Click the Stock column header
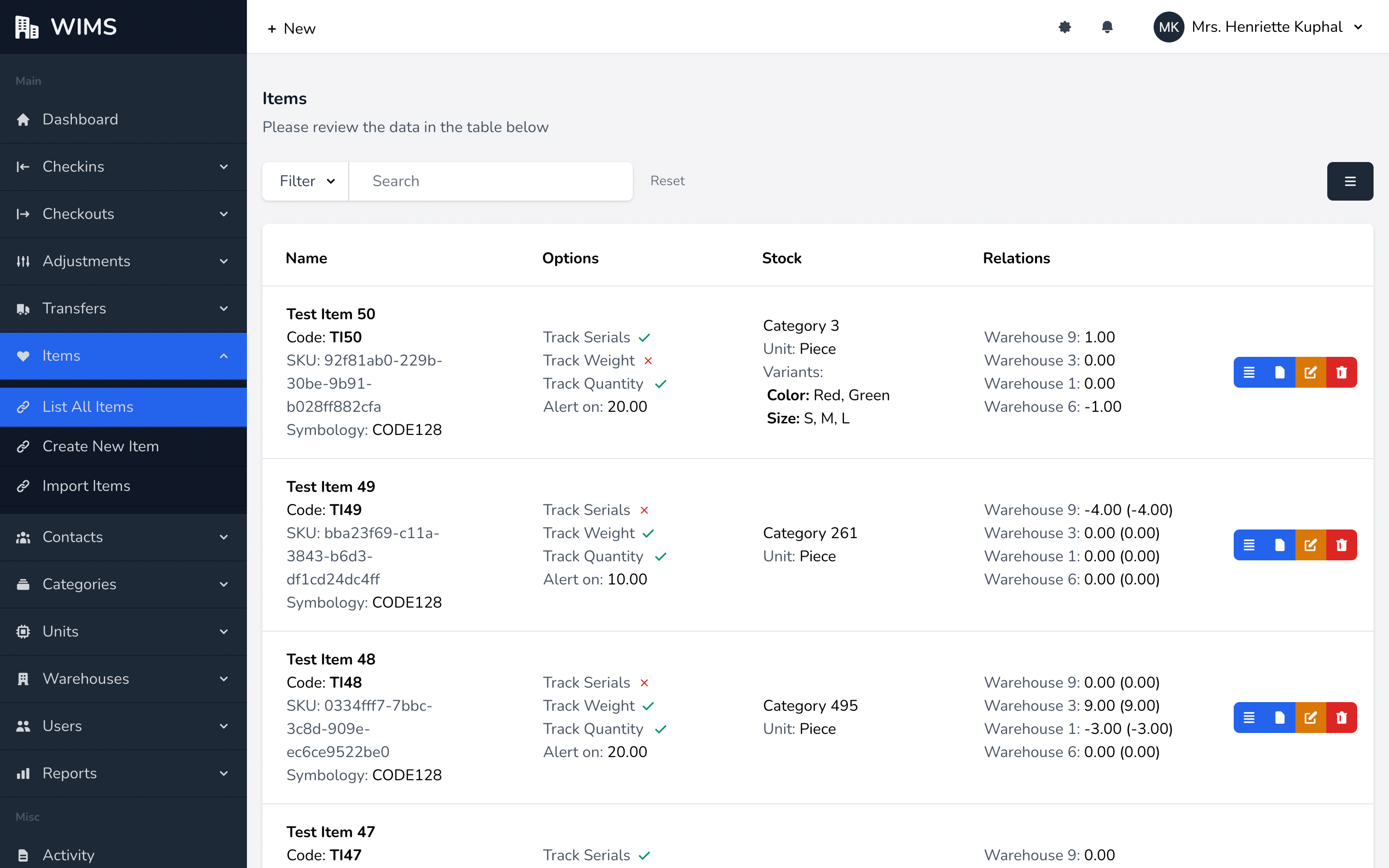This screenshot has height=868, width=1389. [x=782, y=258]
